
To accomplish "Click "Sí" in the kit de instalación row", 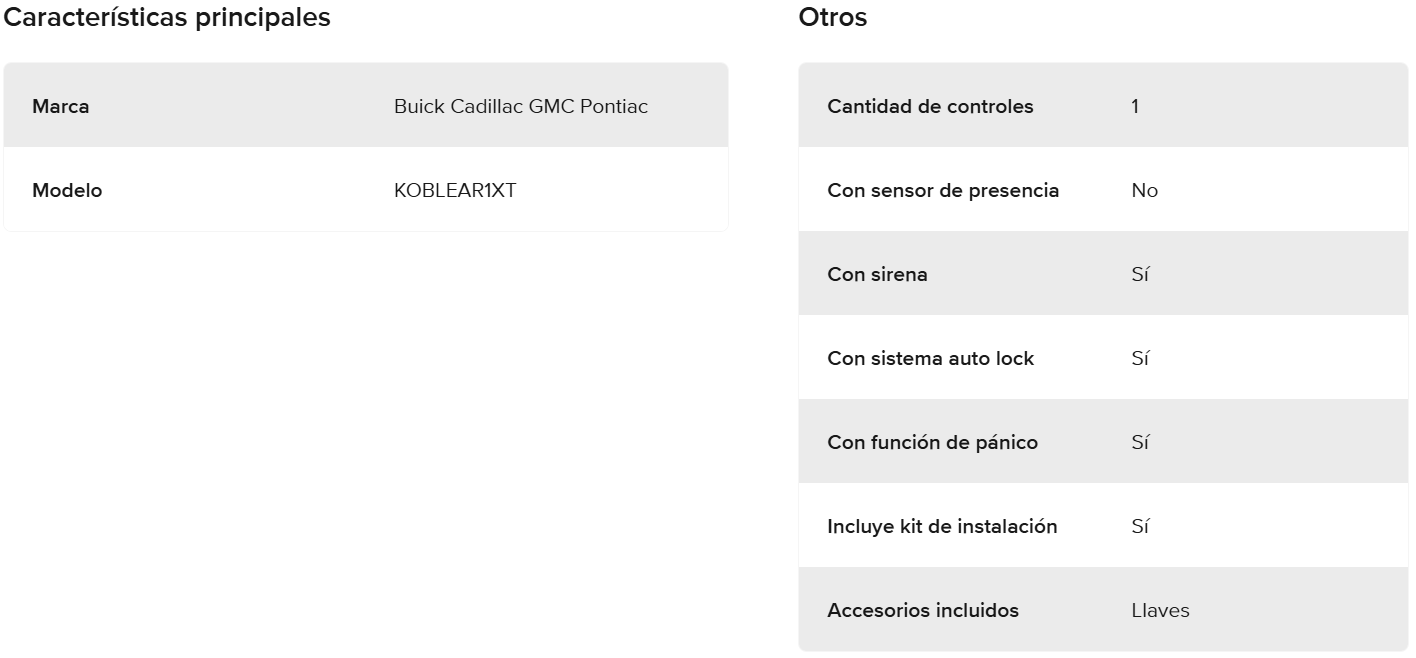I will 1140,526.
